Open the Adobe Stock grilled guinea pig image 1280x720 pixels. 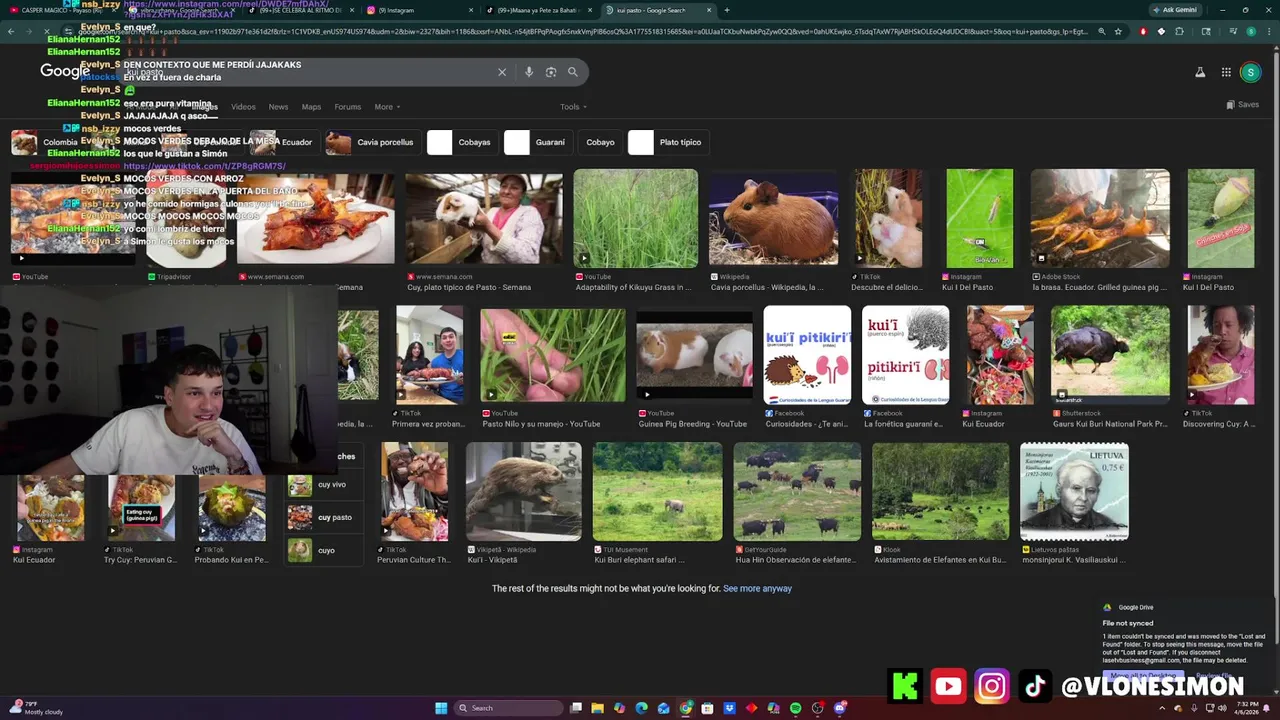point(1100,218)
